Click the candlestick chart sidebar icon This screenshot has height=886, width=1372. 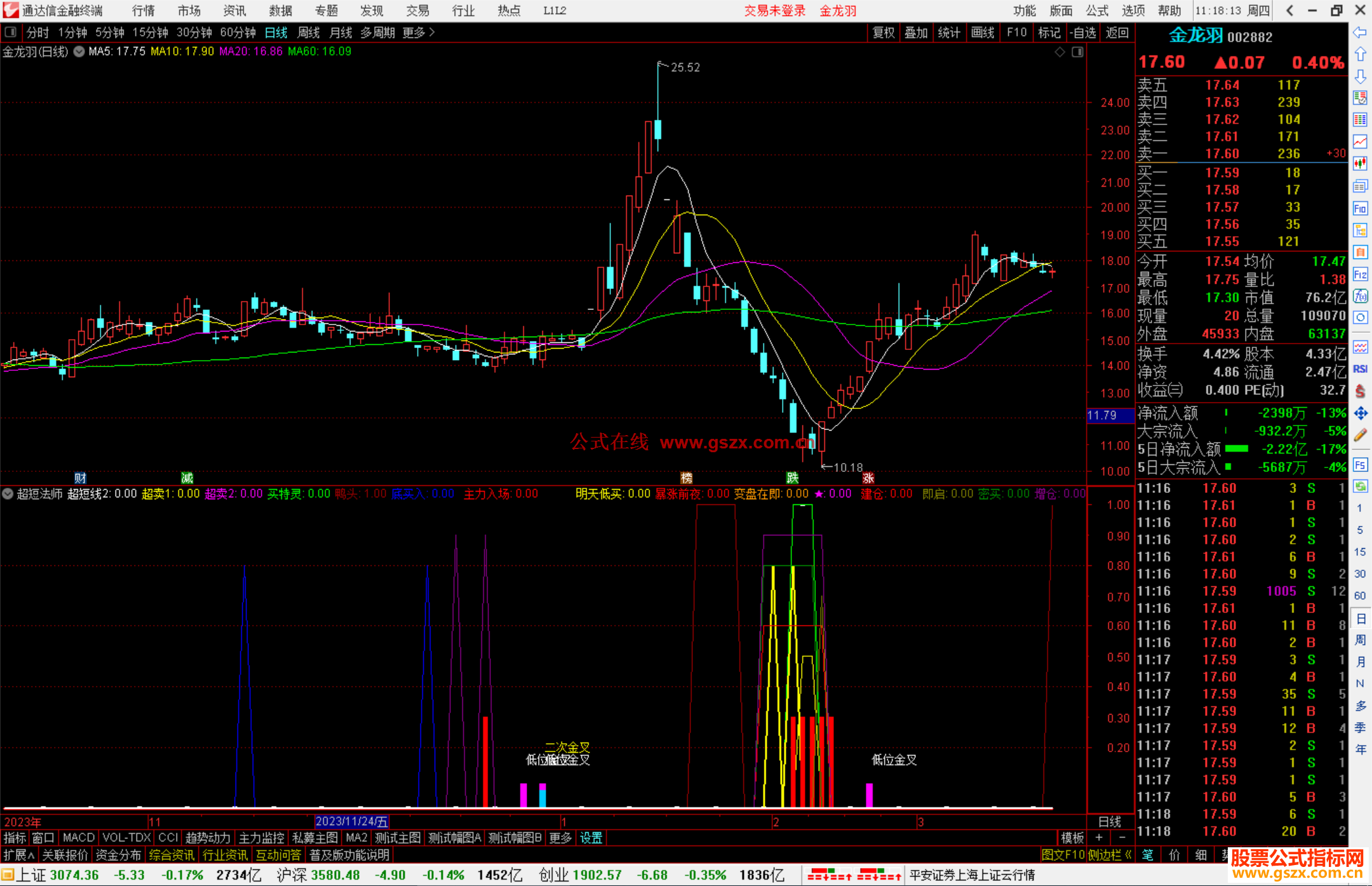point(1360,163)
